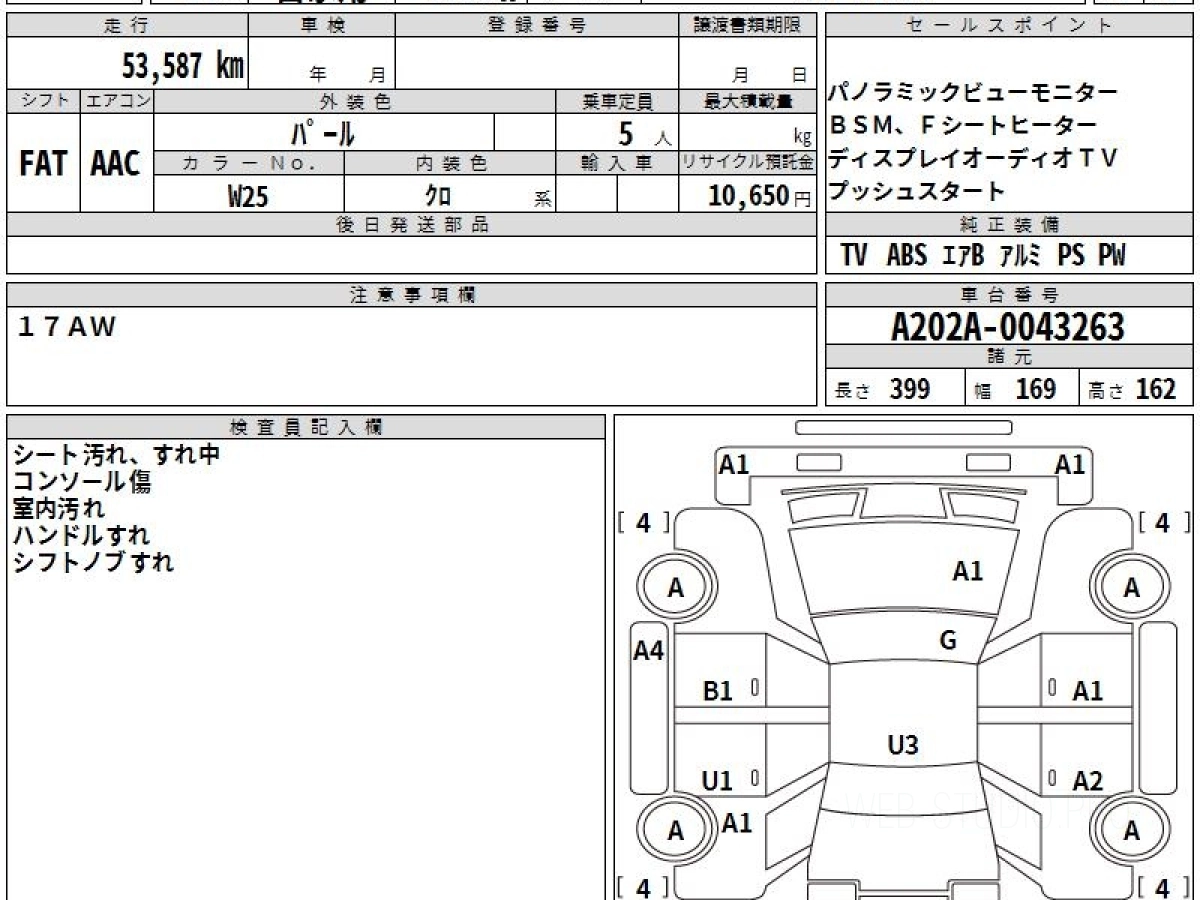Click the シフトノブすれ remark

coord(93,563)
